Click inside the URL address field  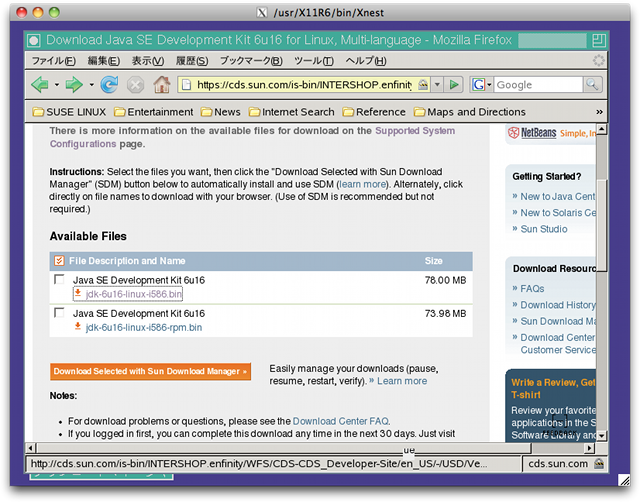[x=300, y=85]
